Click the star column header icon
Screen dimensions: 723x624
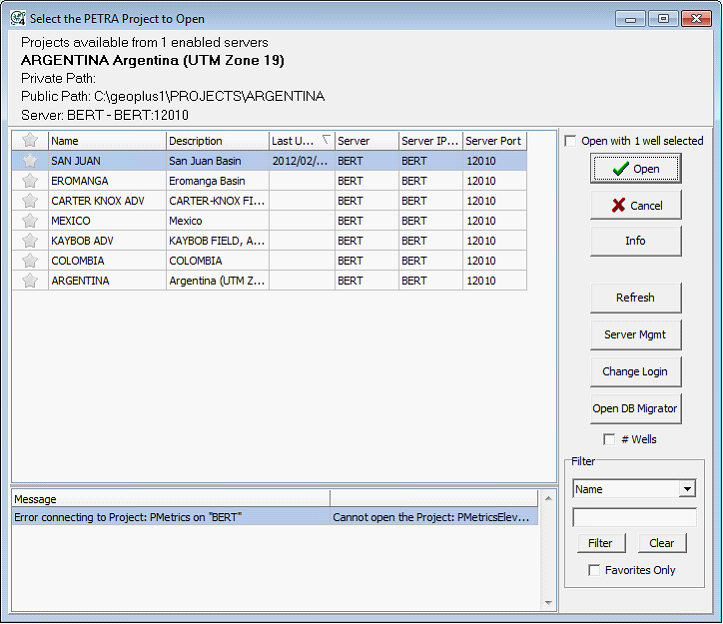(30, 141)
